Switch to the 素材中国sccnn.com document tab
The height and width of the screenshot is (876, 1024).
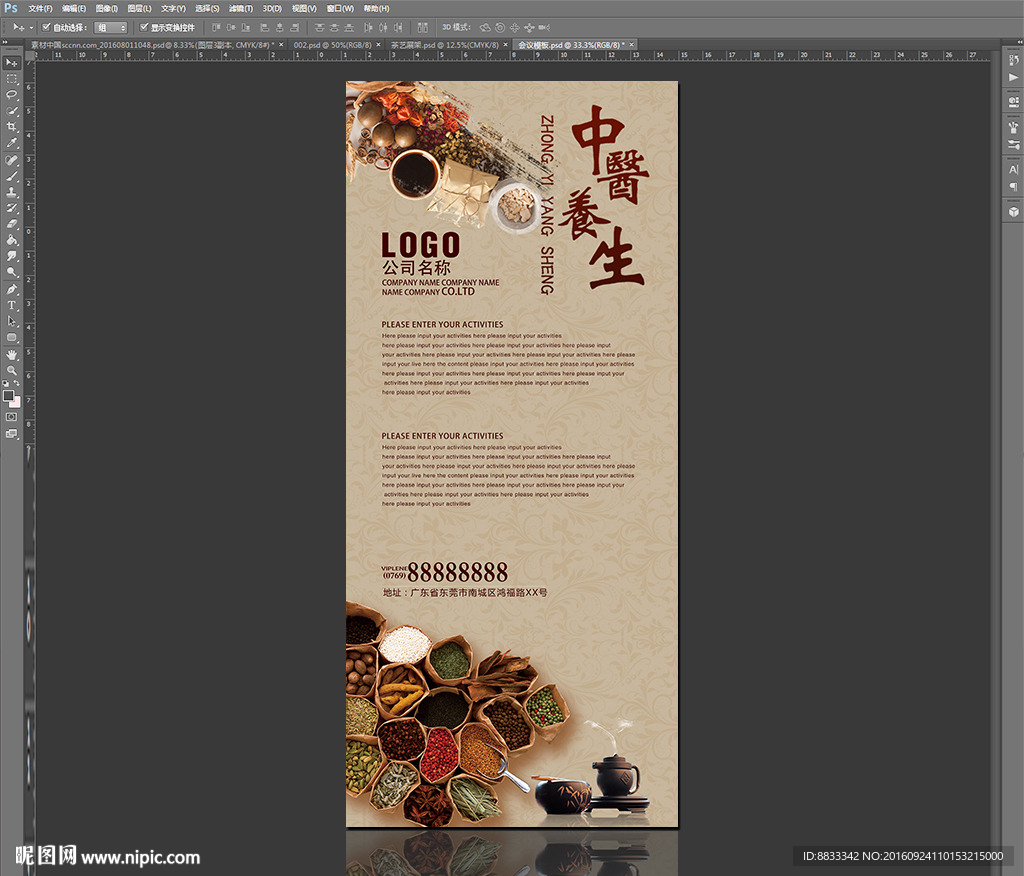[x=153, y=45]
